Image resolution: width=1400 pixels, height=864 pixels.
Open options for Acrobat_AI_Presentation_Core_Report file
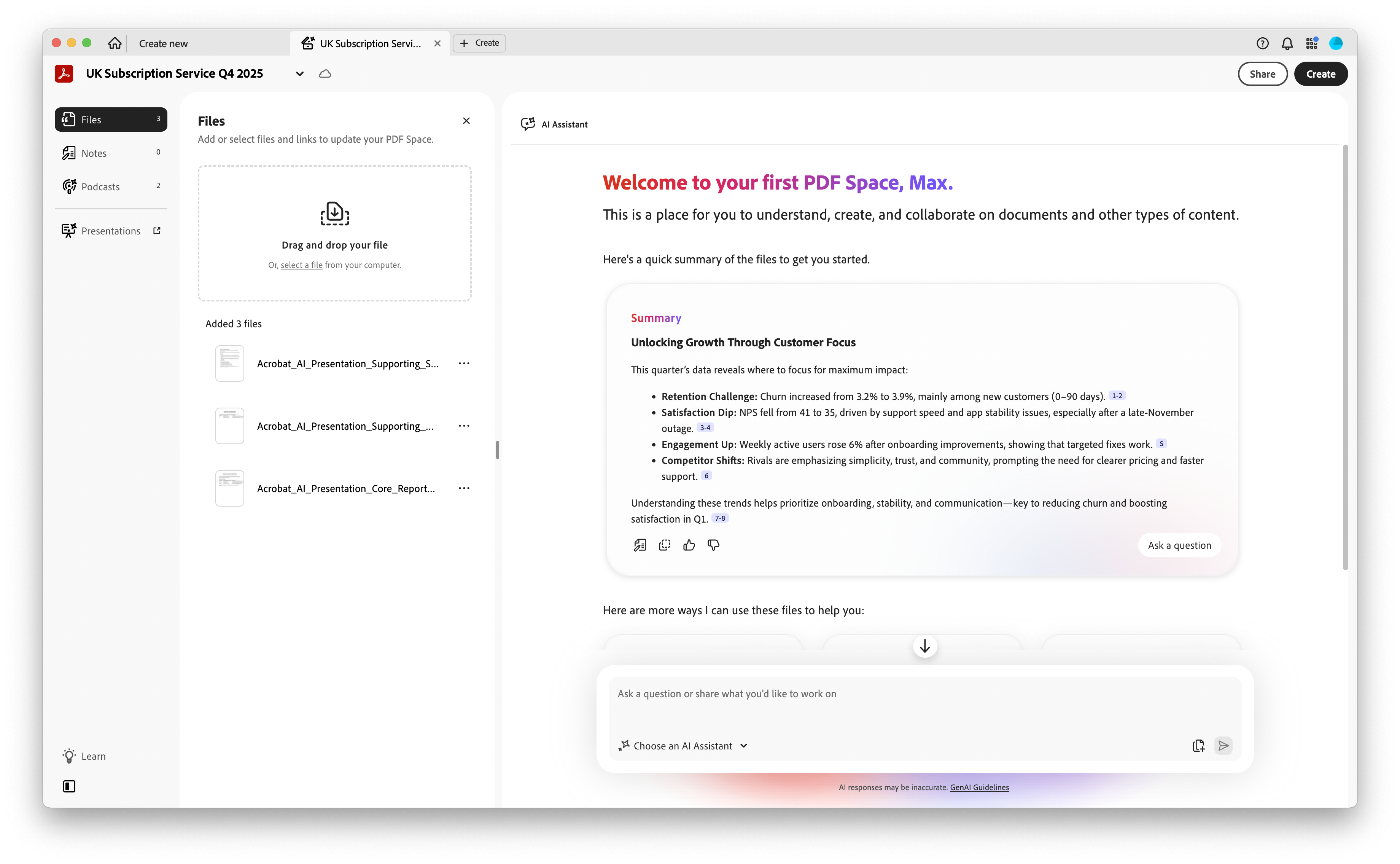point(464,488)
